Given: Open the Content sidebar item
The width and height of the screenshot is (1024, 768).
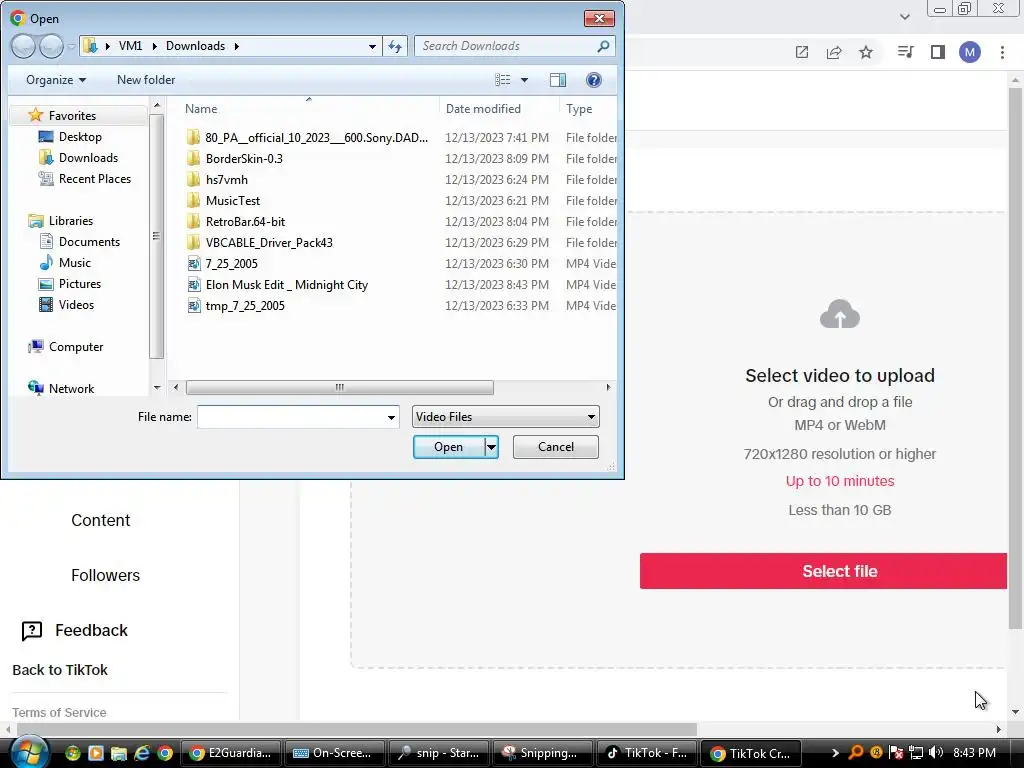Looking at the screenshot, I should pyautogui.click(x=101, y=520).
